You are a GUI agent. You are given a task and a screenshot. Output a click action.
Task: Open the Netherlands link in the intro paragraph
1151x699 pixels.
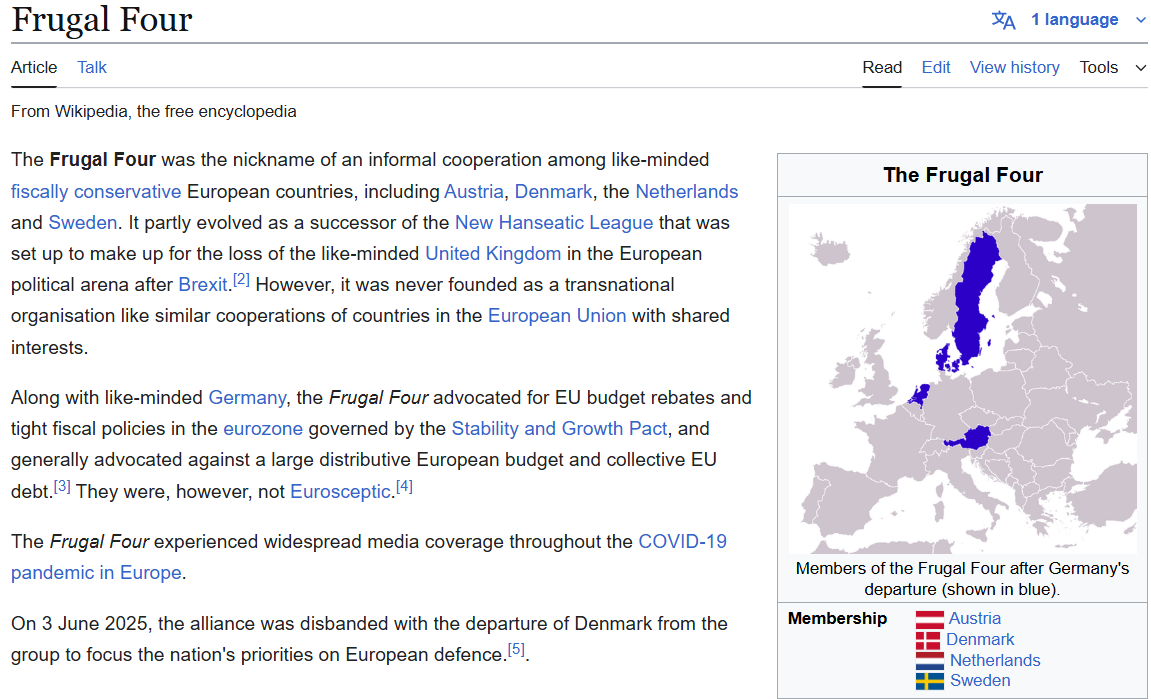click(686, 192)
